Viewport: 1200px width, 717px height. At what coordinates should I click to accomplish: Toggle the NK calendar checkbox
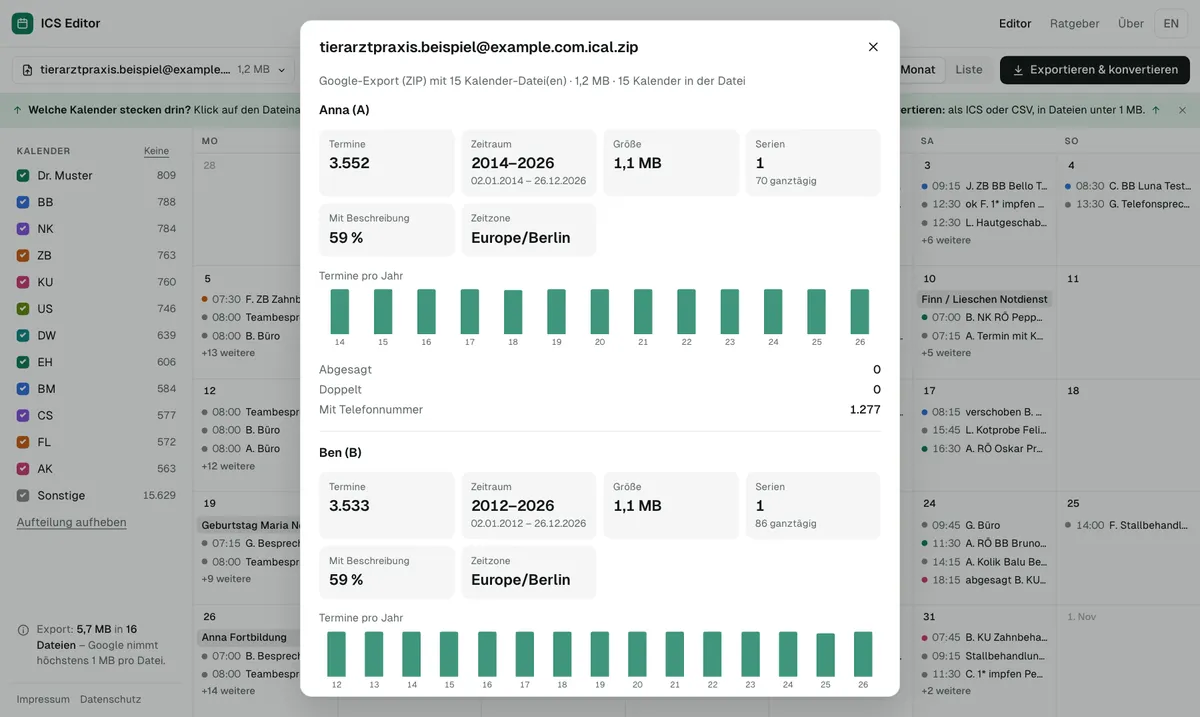[x=23, y=229]
